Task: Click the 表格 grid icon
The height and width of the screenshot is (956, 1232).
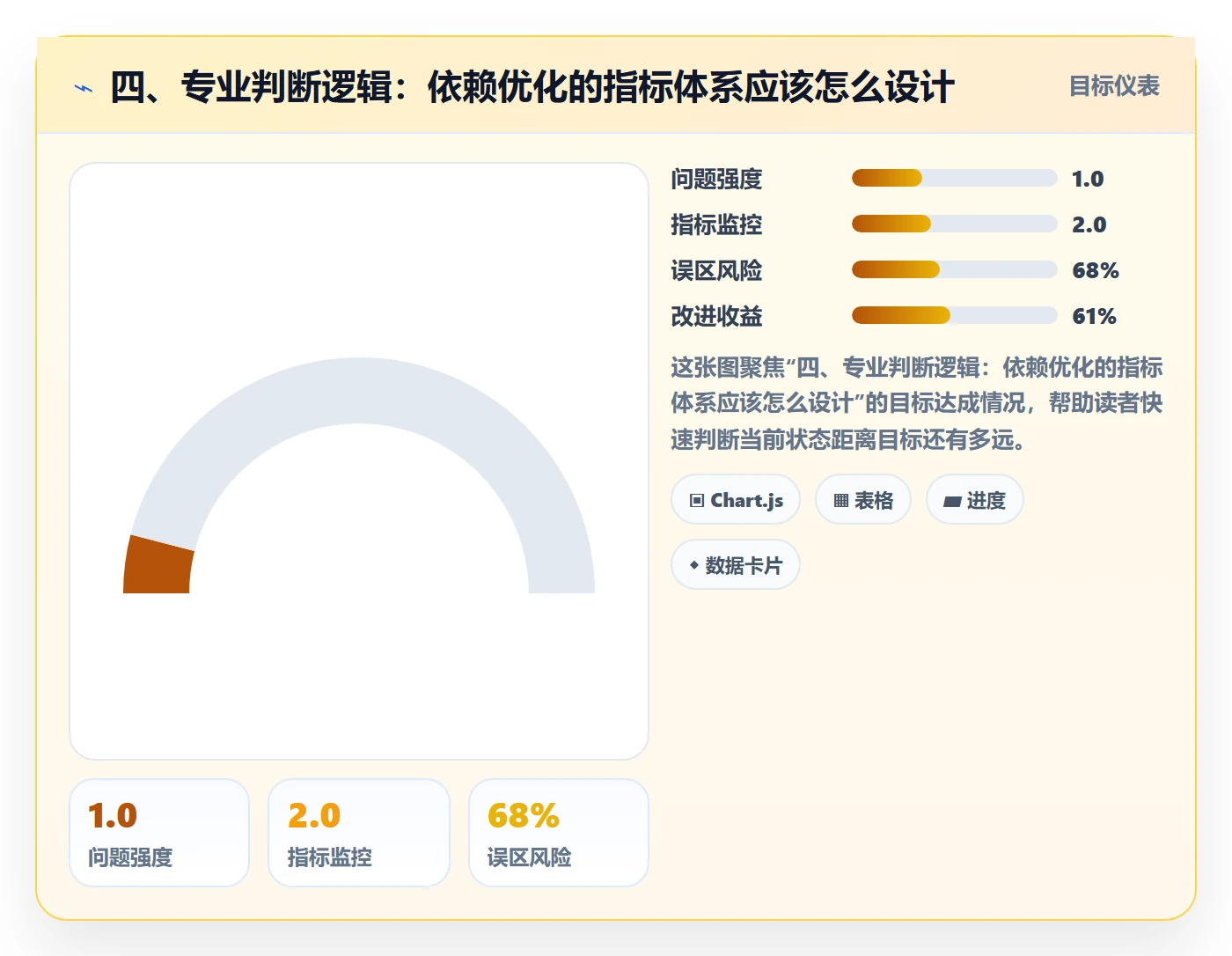Action: (x=841, y=501)
